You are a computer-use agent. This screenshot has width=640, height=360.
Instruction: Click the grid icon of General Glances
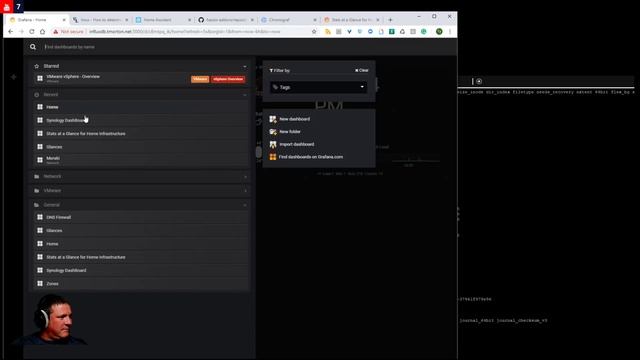tap(40, 231)
